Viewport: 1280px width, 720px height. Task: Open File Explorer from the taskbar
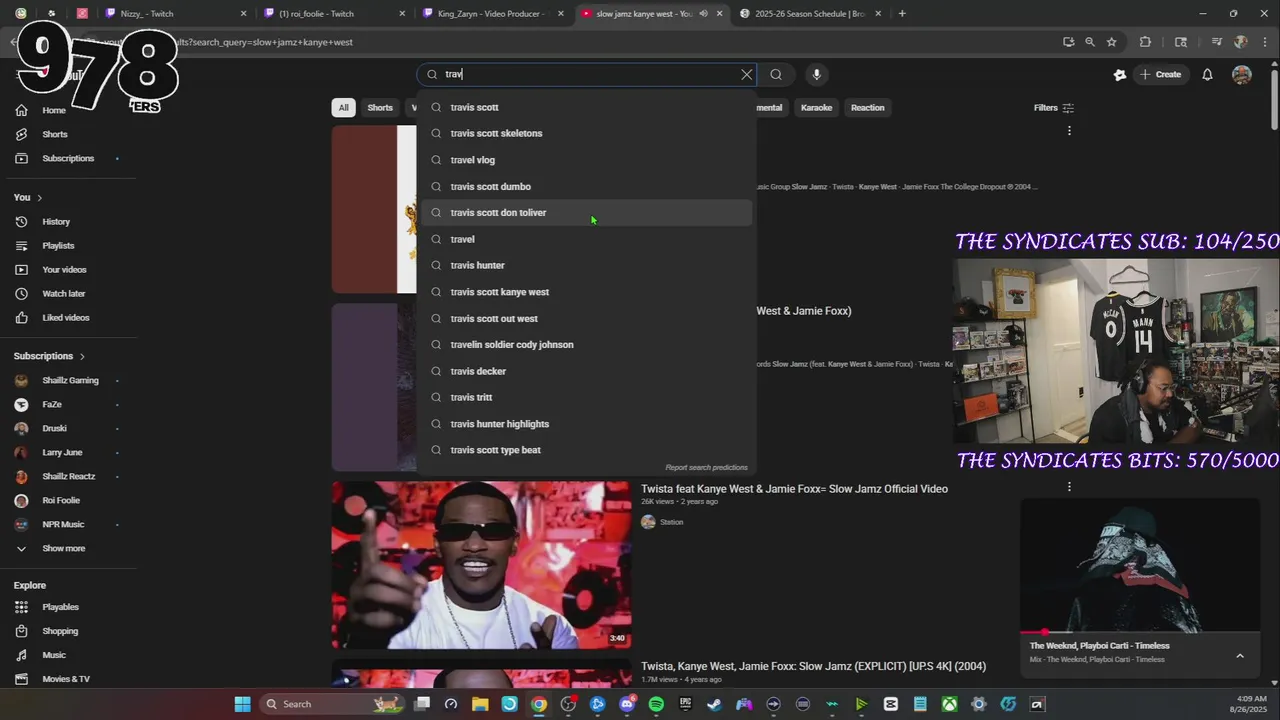(x=480, y=704)
